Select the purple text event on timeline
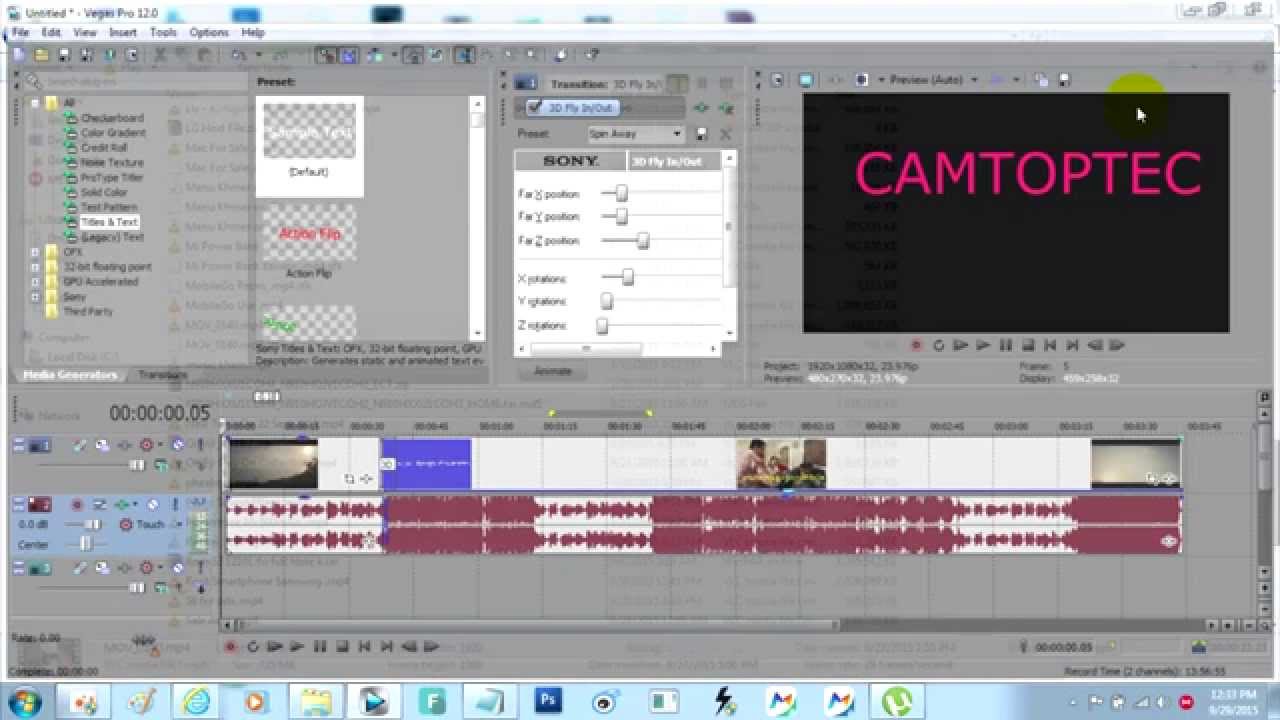 click(426, 464)
